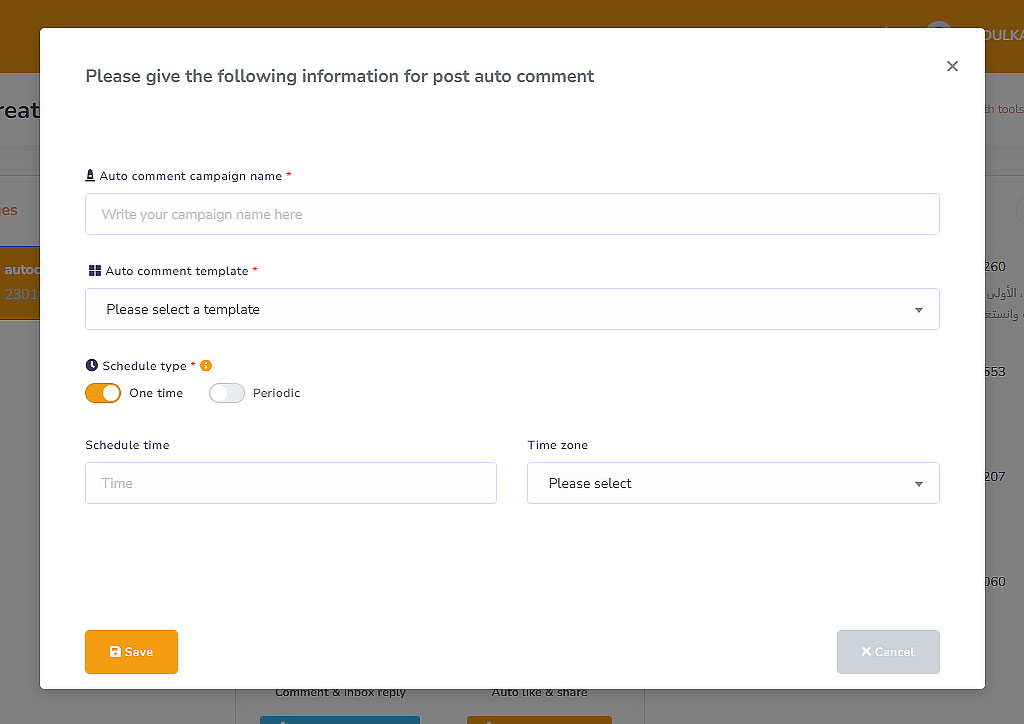Viewport: 1024px width, 724px height.
Task: Click the grid icon beside Auto comment template
Action: pyautogui.click(x=94, y=271)
